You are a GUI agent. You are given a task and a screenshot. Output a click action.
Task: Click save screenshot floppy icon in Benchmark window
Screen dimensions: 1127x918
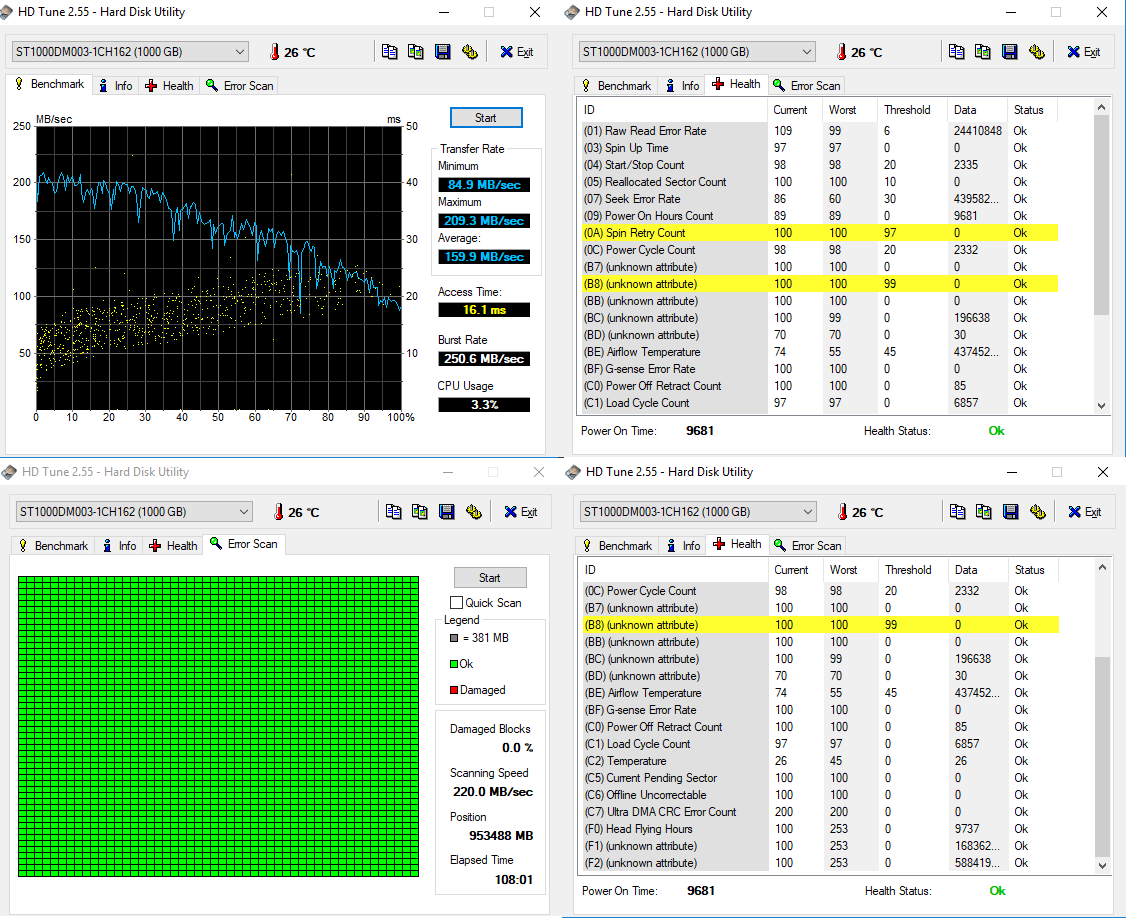click(x=443, y=52)
